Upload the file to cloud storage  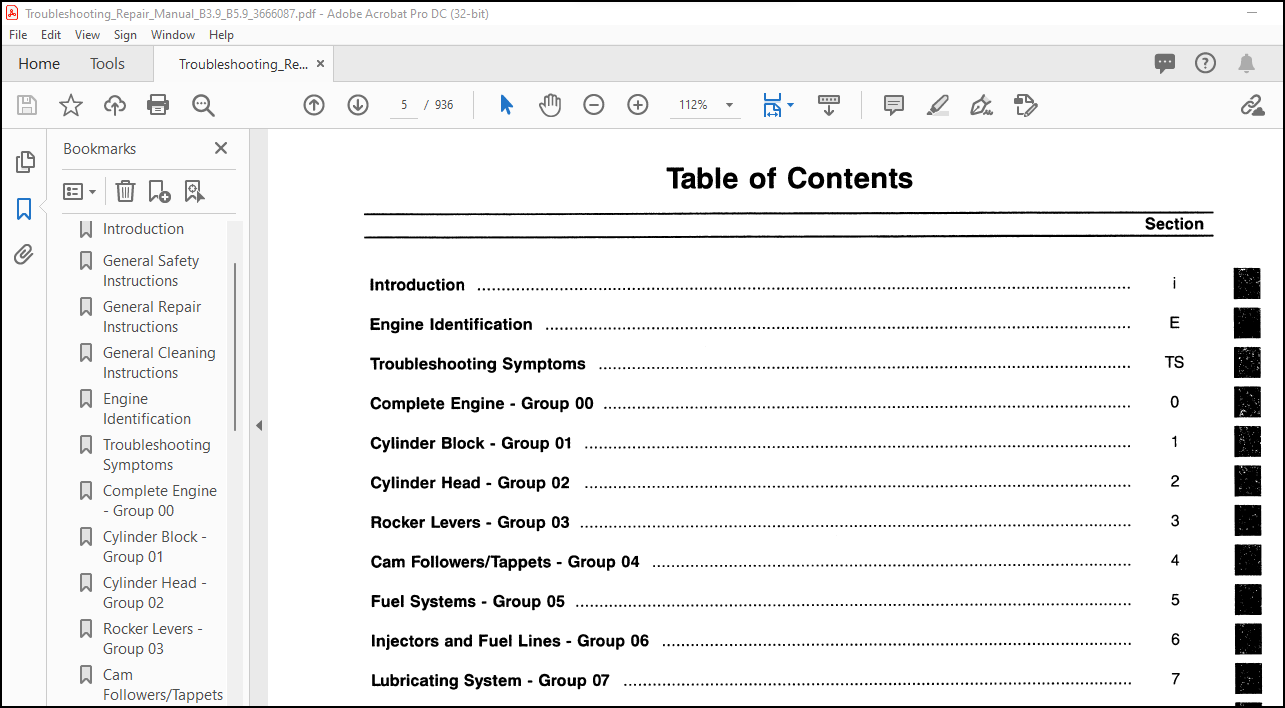pos(115,105)
